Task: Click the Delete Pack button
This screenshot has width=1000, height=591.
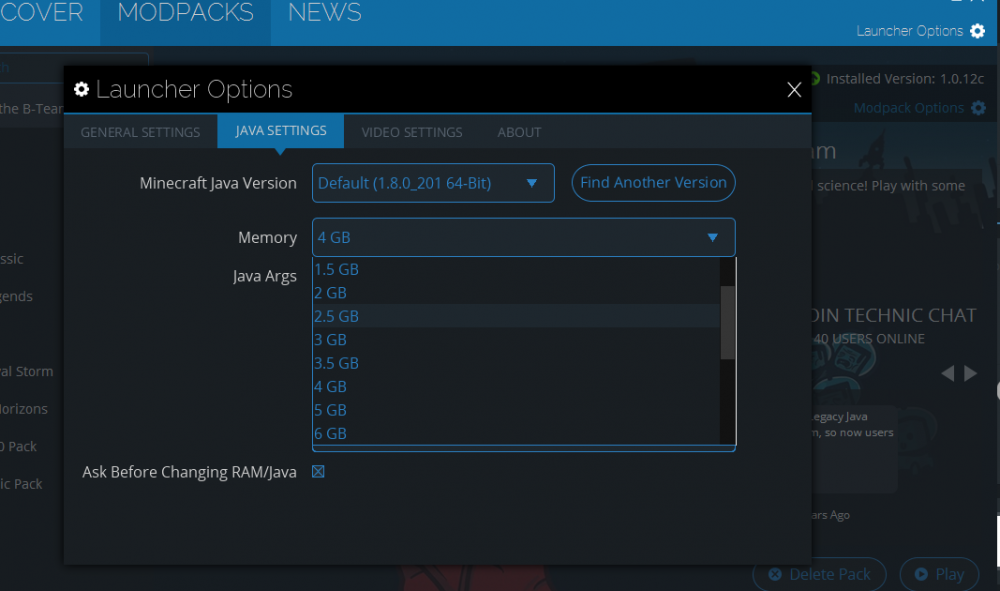Action: click(x=820, y=574)
